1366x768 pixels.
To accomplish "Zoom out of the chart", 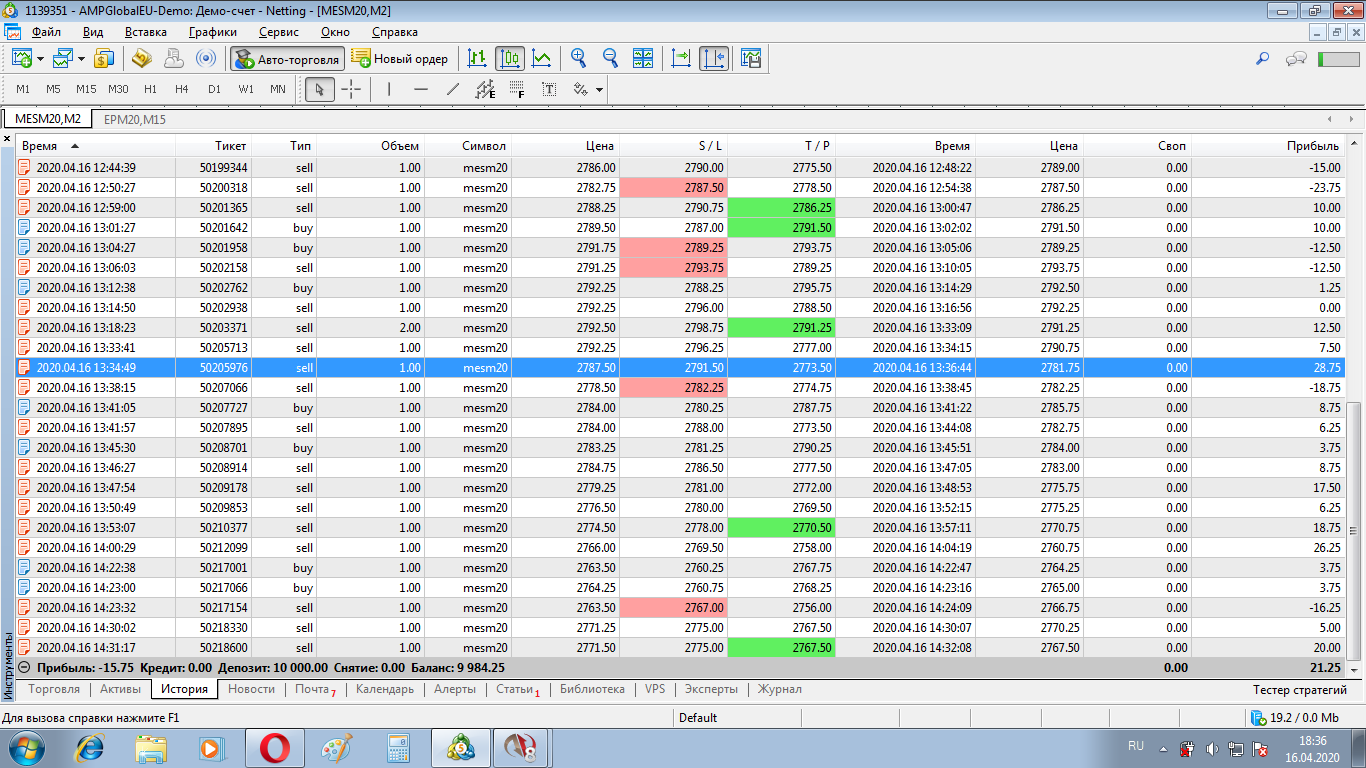I will pyautogui.click(x=609, y=59).
